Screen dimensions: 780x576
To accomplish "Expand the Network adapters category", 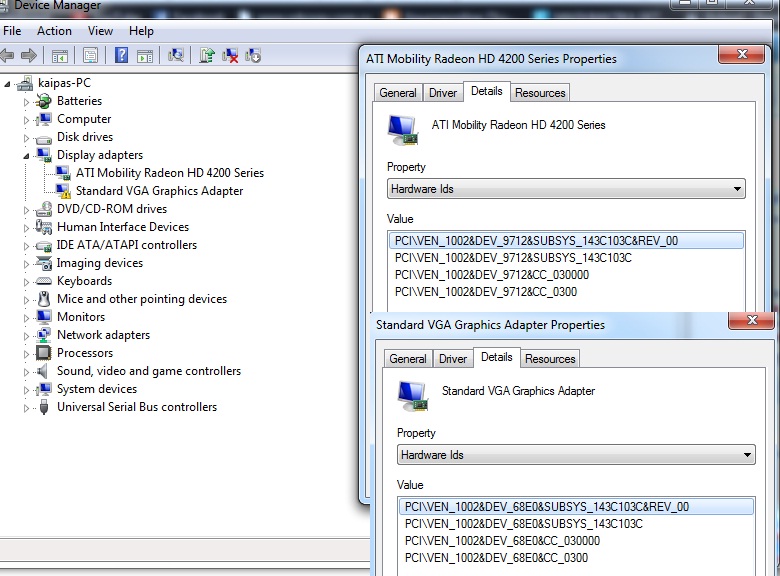I will (x=27, y=335).
